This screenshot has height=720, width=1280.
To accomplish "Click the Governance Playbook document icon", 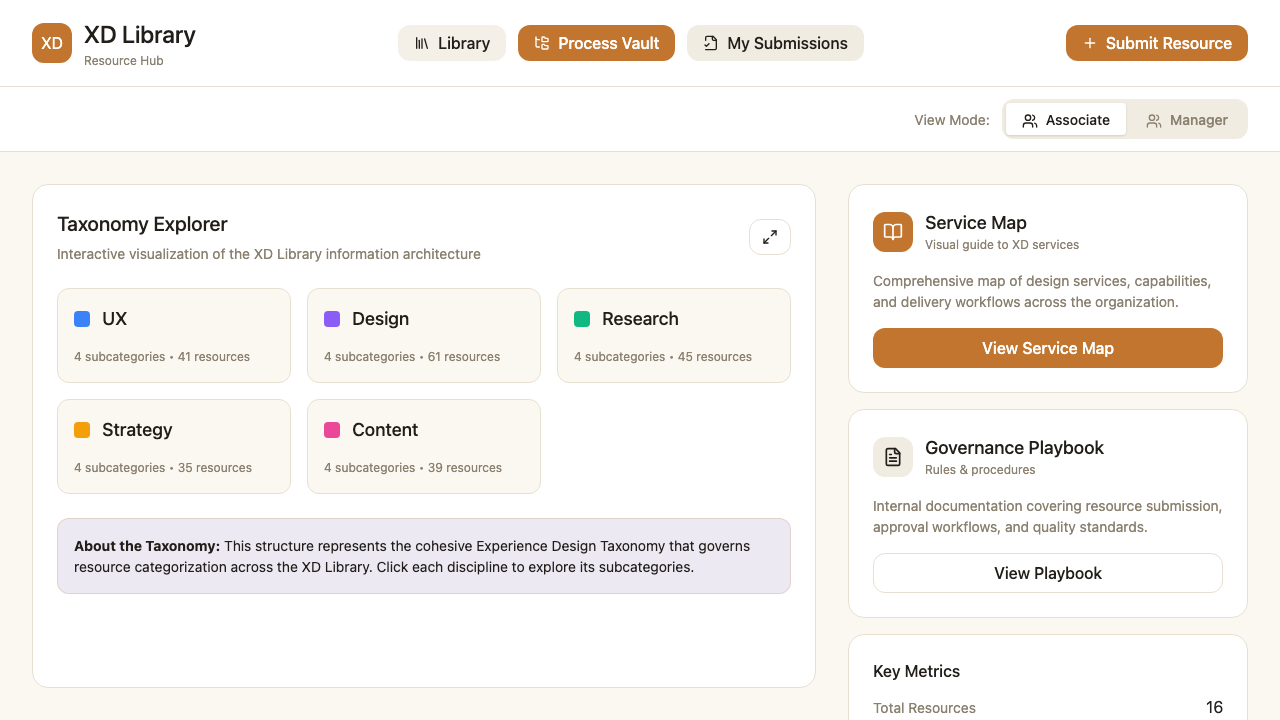I will 893,457.
